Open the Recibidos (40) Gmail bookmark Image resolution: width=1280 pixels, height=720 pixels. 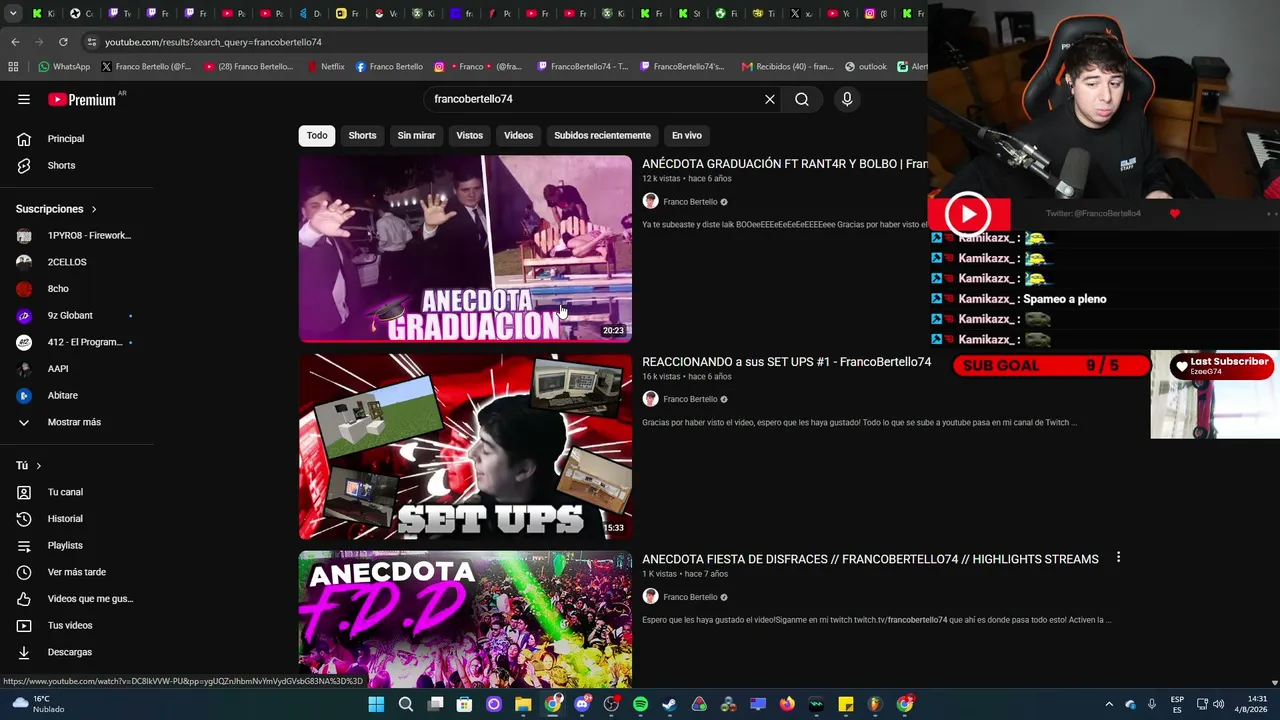[787, 67]
